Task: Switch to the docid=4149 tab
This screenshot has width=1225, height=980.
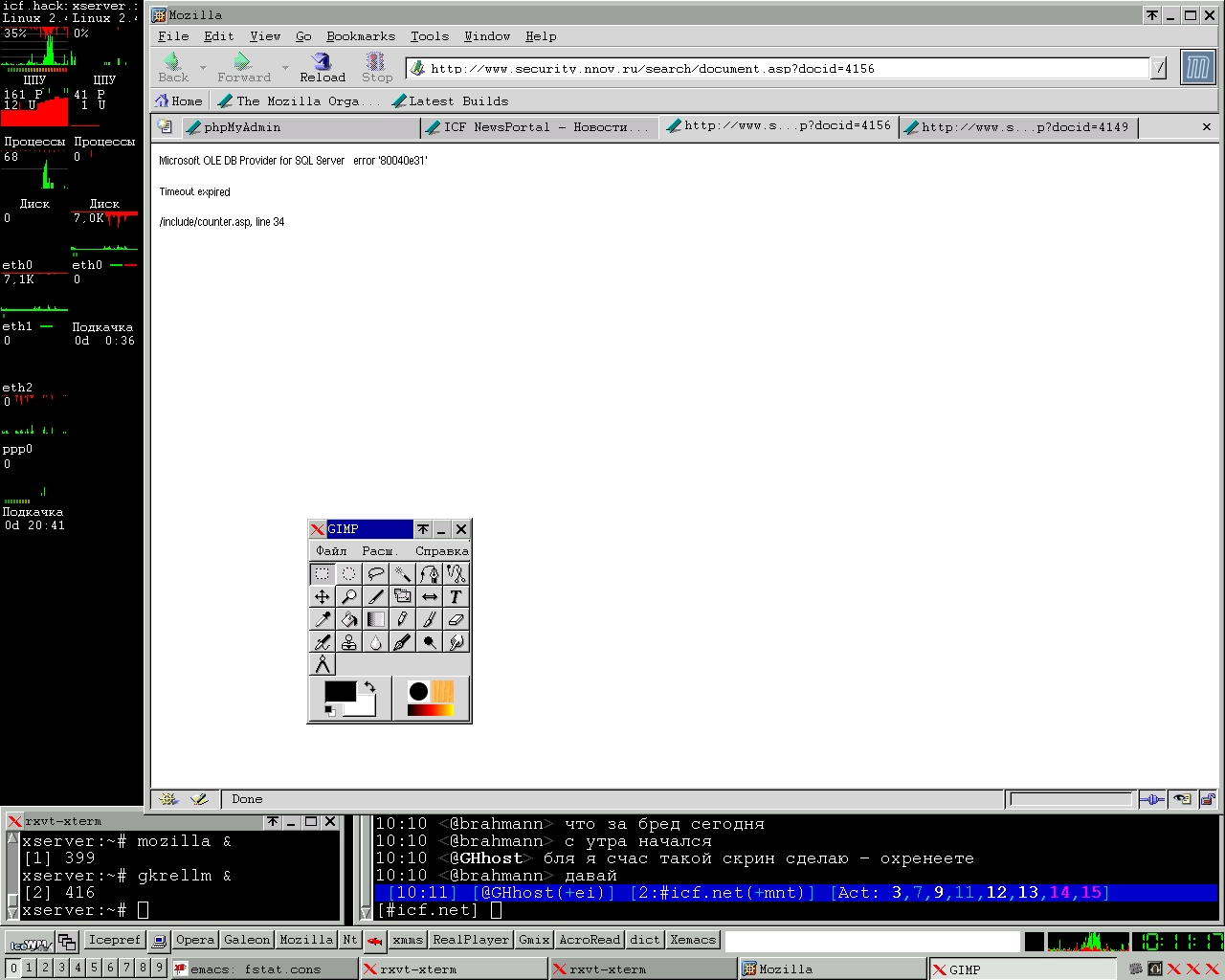Action: 1017,127
